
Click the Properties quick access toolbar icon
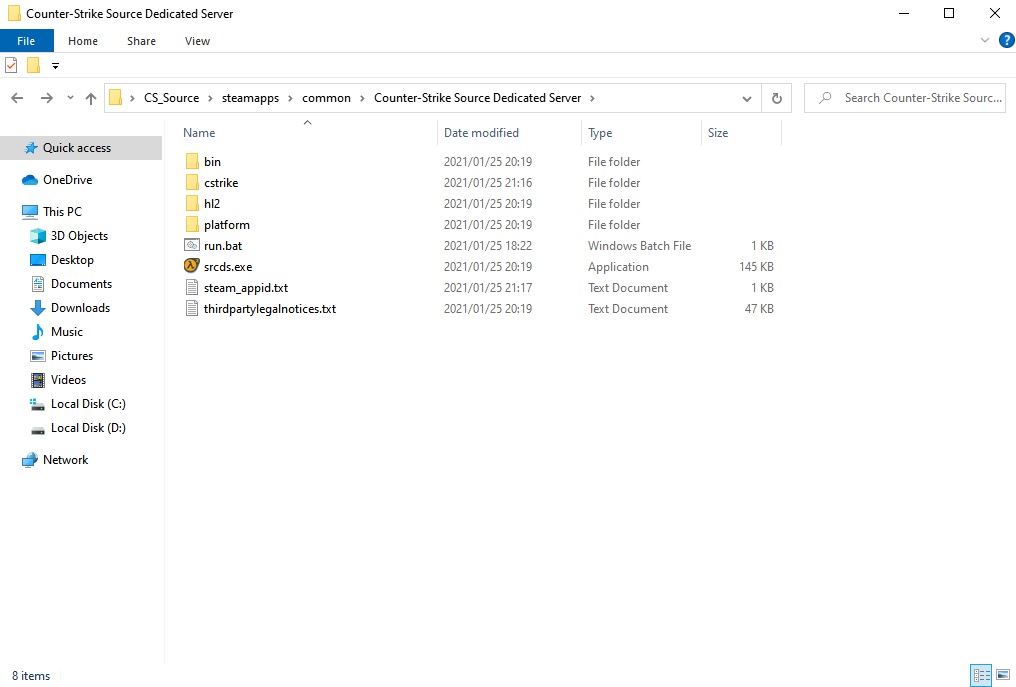11,65
